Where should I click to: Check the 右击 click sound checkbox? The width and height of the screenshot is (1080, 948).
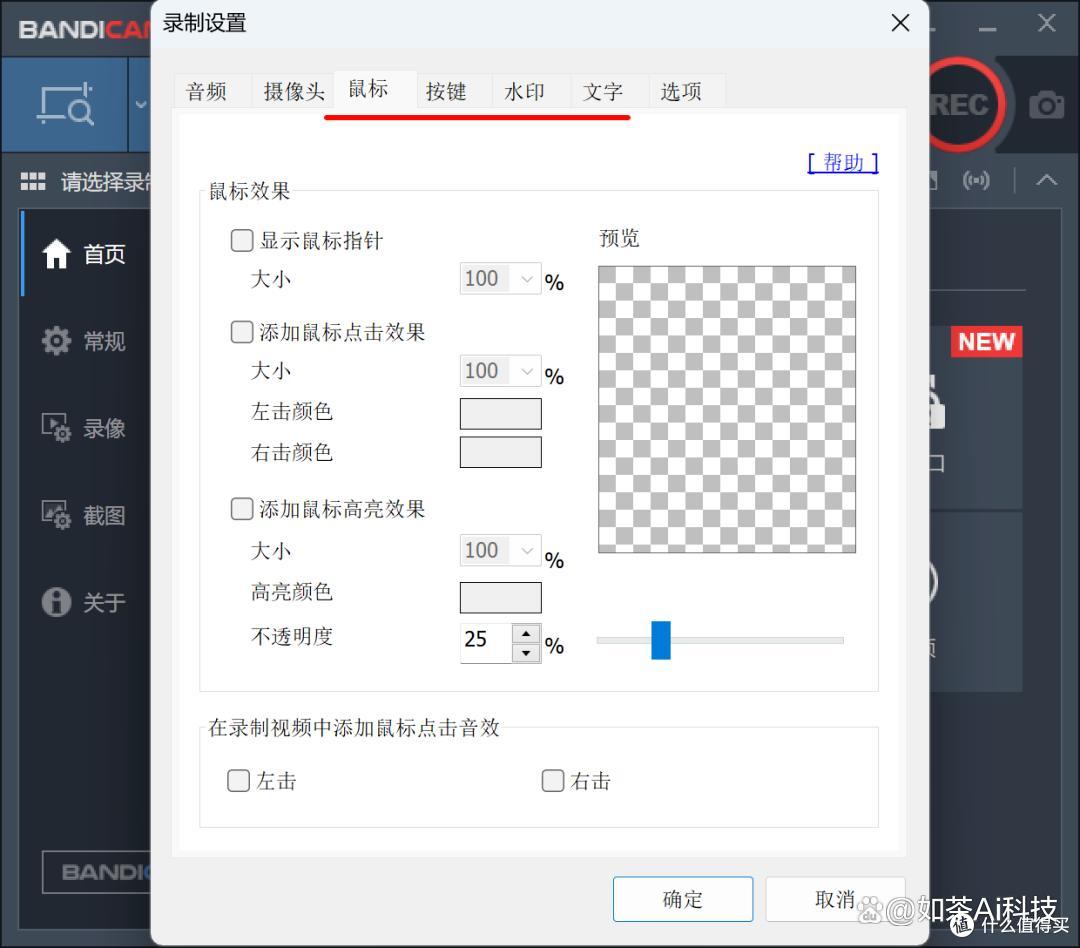(x=553, y=781)
